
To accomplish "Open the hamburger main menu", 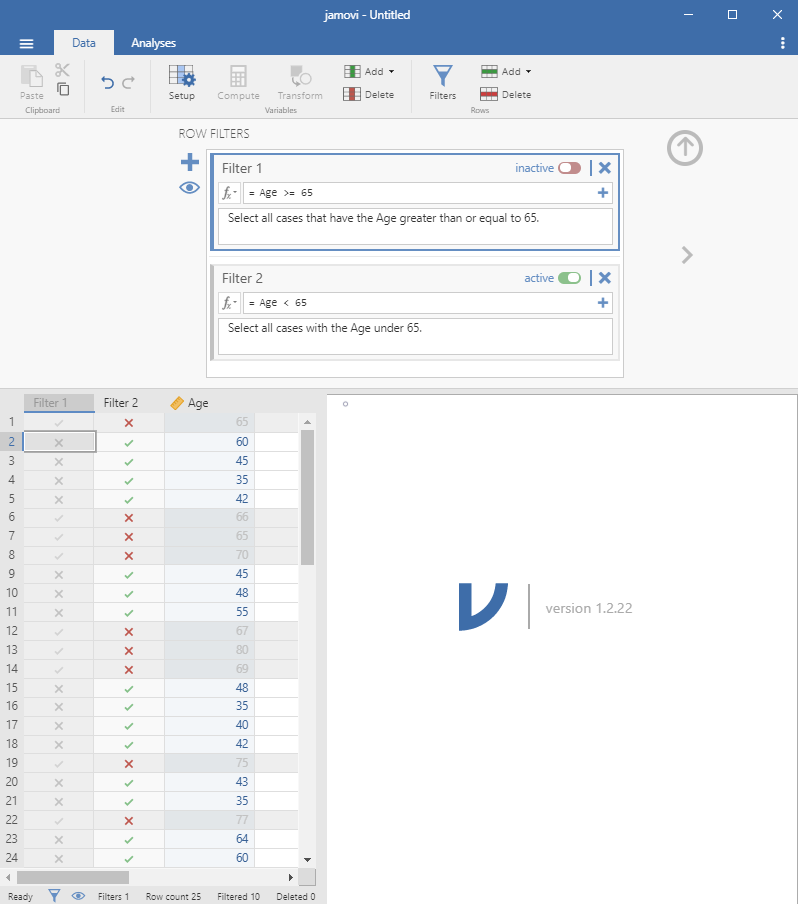I will click(x=27, y=43).
